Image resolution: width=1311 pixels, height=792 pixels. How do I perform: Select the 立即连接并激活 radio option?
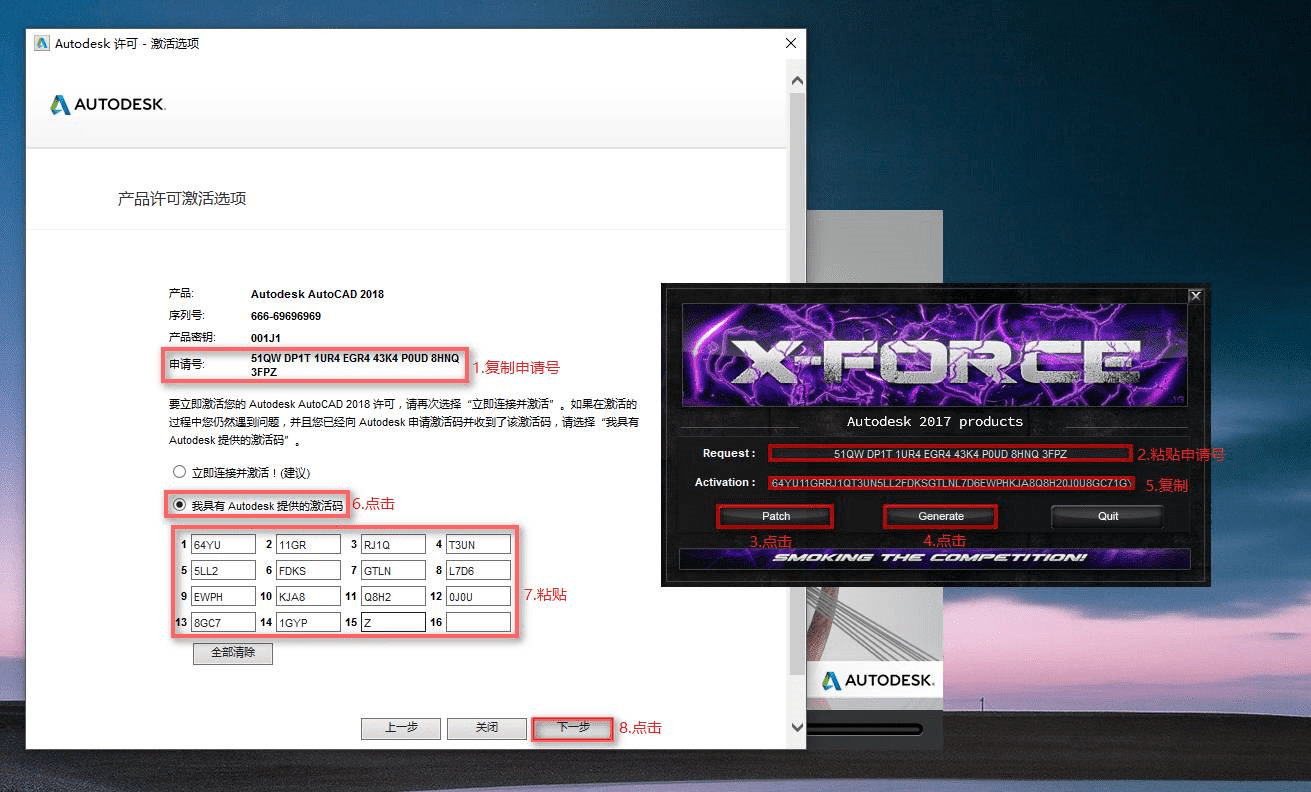click(180, 471)
